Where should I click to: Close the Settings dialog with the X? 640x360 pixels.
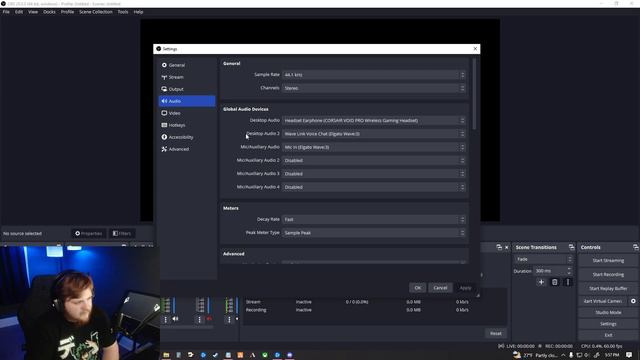(475, 49)
